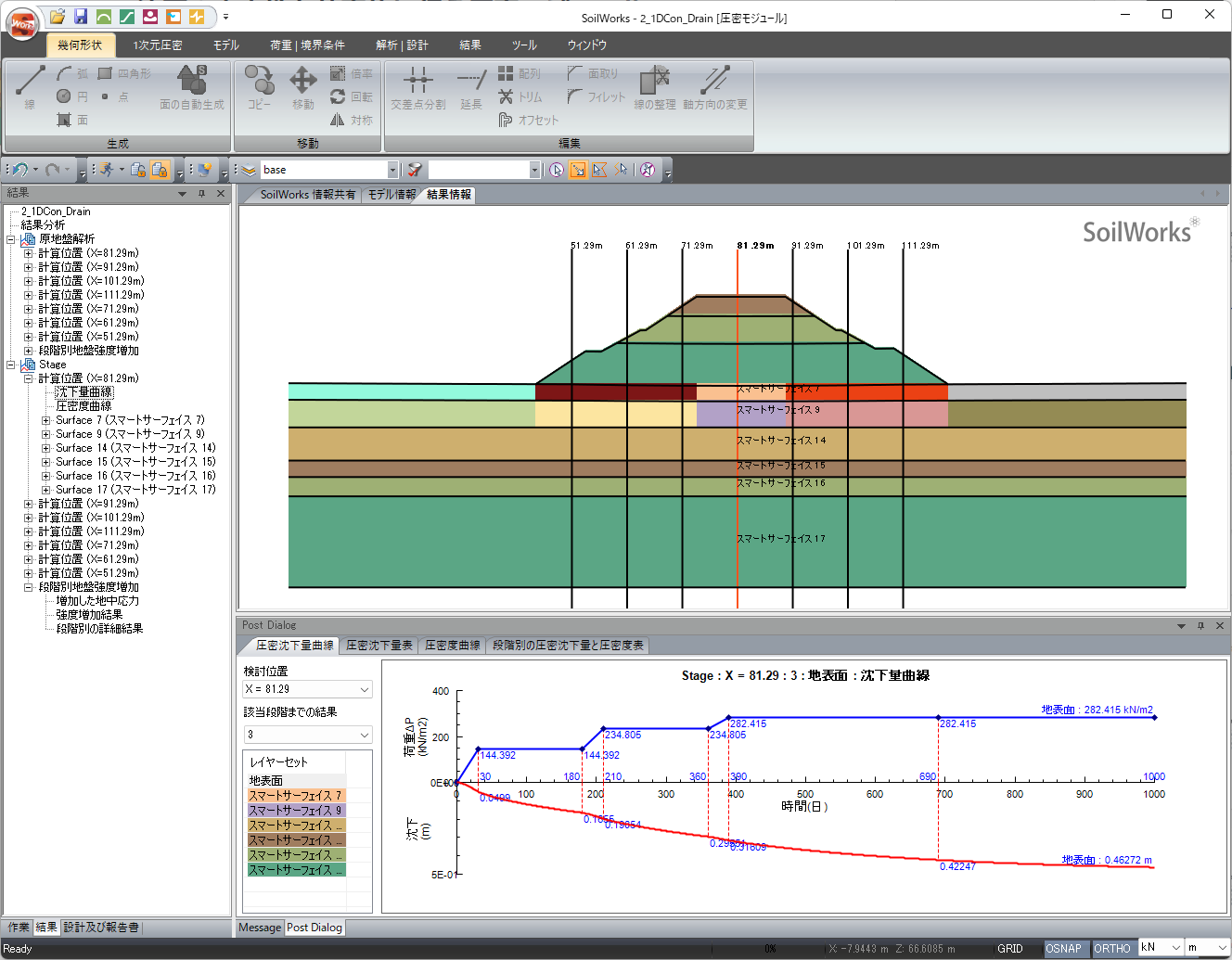
Task: Expand Surface 14 (スマートサーフェイス 14) node
Action: coord(46,448)
